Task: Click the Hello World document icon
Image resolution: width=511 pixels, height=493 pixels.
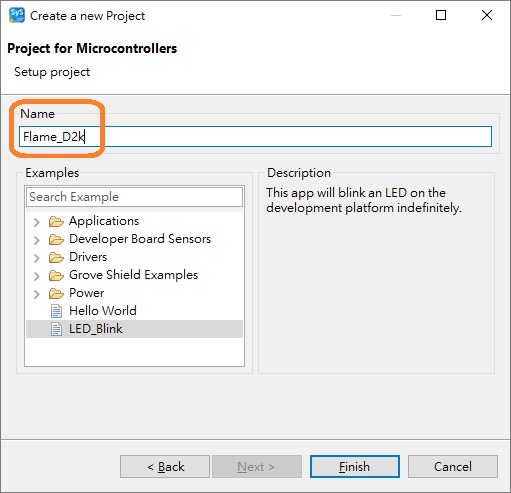Action: tap(56, 311)
